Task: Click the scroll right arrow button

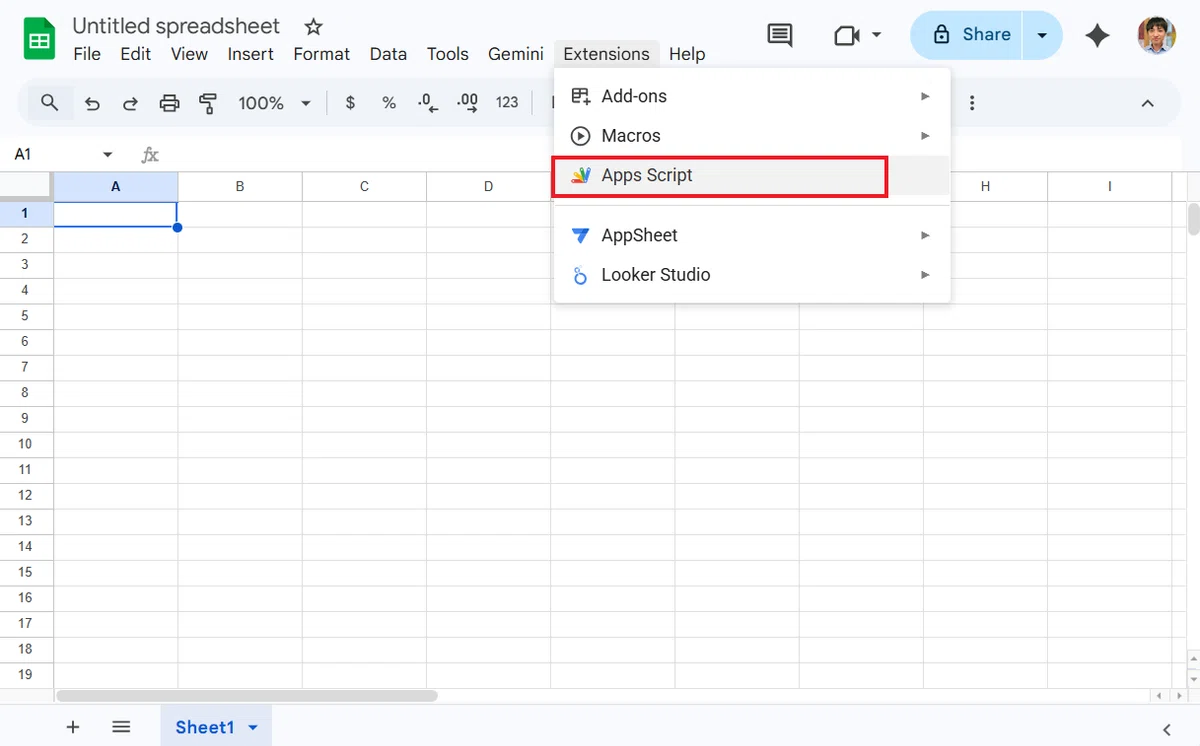Action: [x=1181, y=695]
